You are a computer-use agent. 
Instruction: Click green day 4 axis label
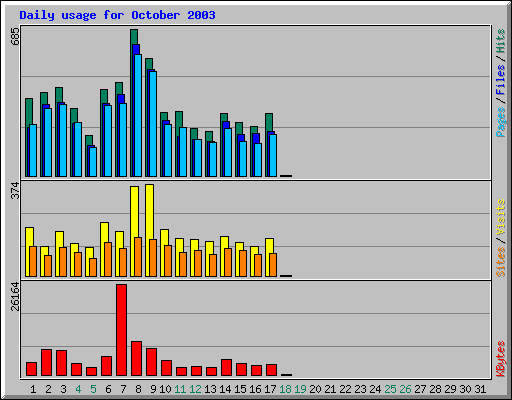(x=78, y=389)
